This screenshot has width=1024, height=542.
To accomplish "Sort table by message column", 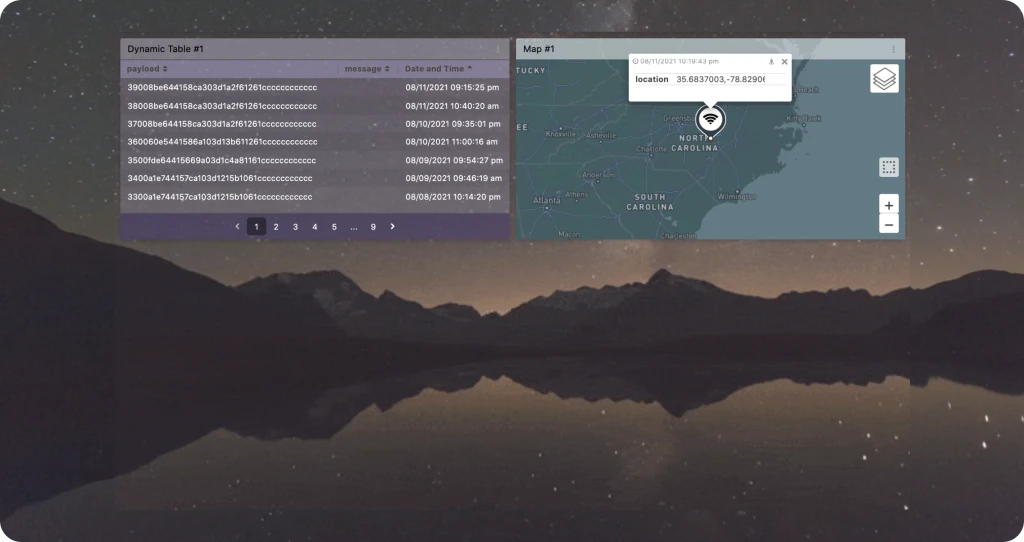I will (x=367, y=69).
